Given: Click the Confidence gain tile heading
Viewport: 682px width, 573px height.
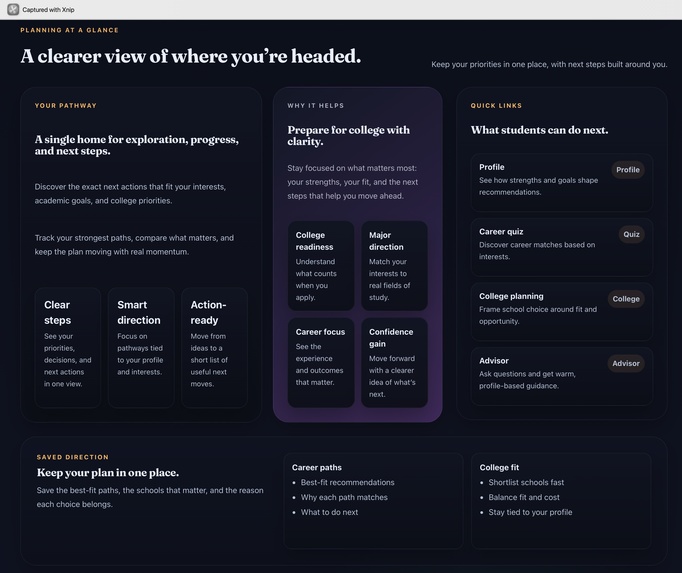Looking at the screenshot, I should click(x=391, y=338).
